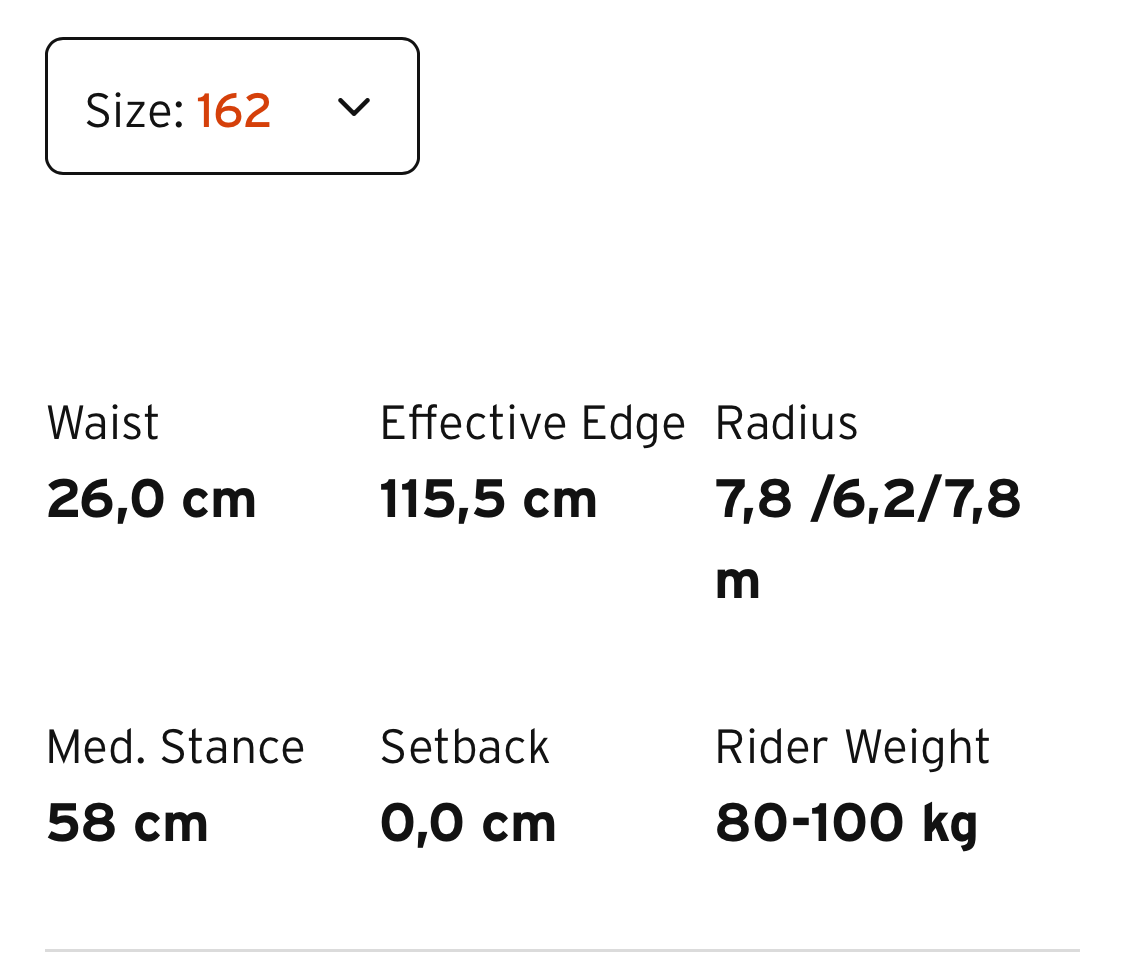The height and width of the screenshot is (976, 1125).
Task: Click the 58 cm stance value
Action: (x=127, y=823)
